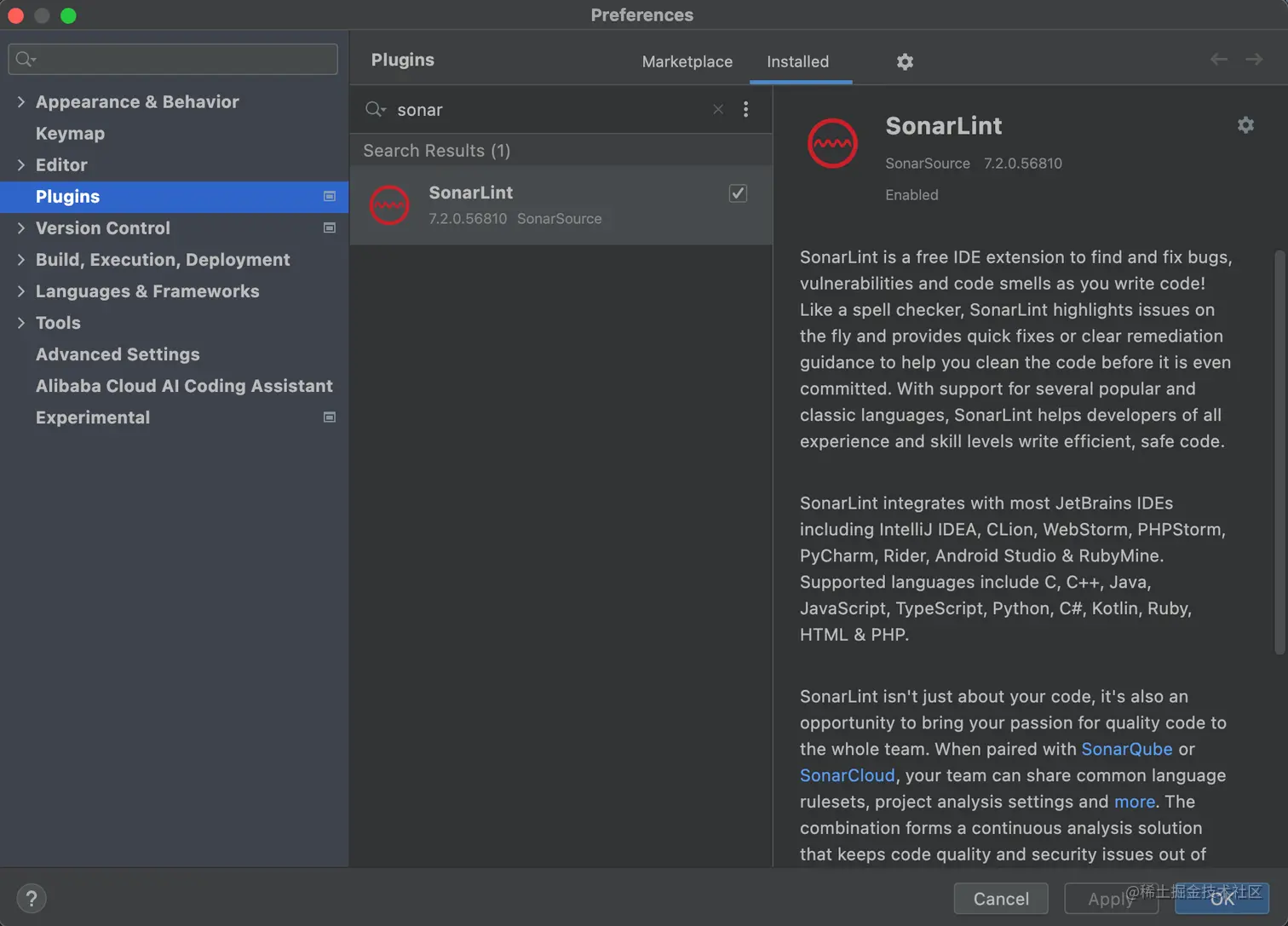Click the SonarSource vendor name in details
1288x926 pixels.
pos(927,163)
